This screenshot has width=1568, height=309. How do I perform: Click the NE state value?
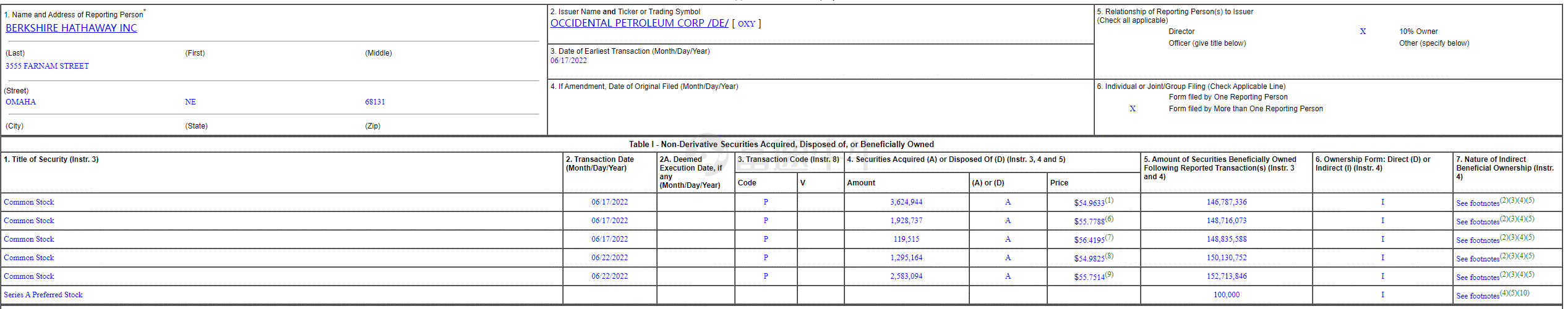click(191, 102)
